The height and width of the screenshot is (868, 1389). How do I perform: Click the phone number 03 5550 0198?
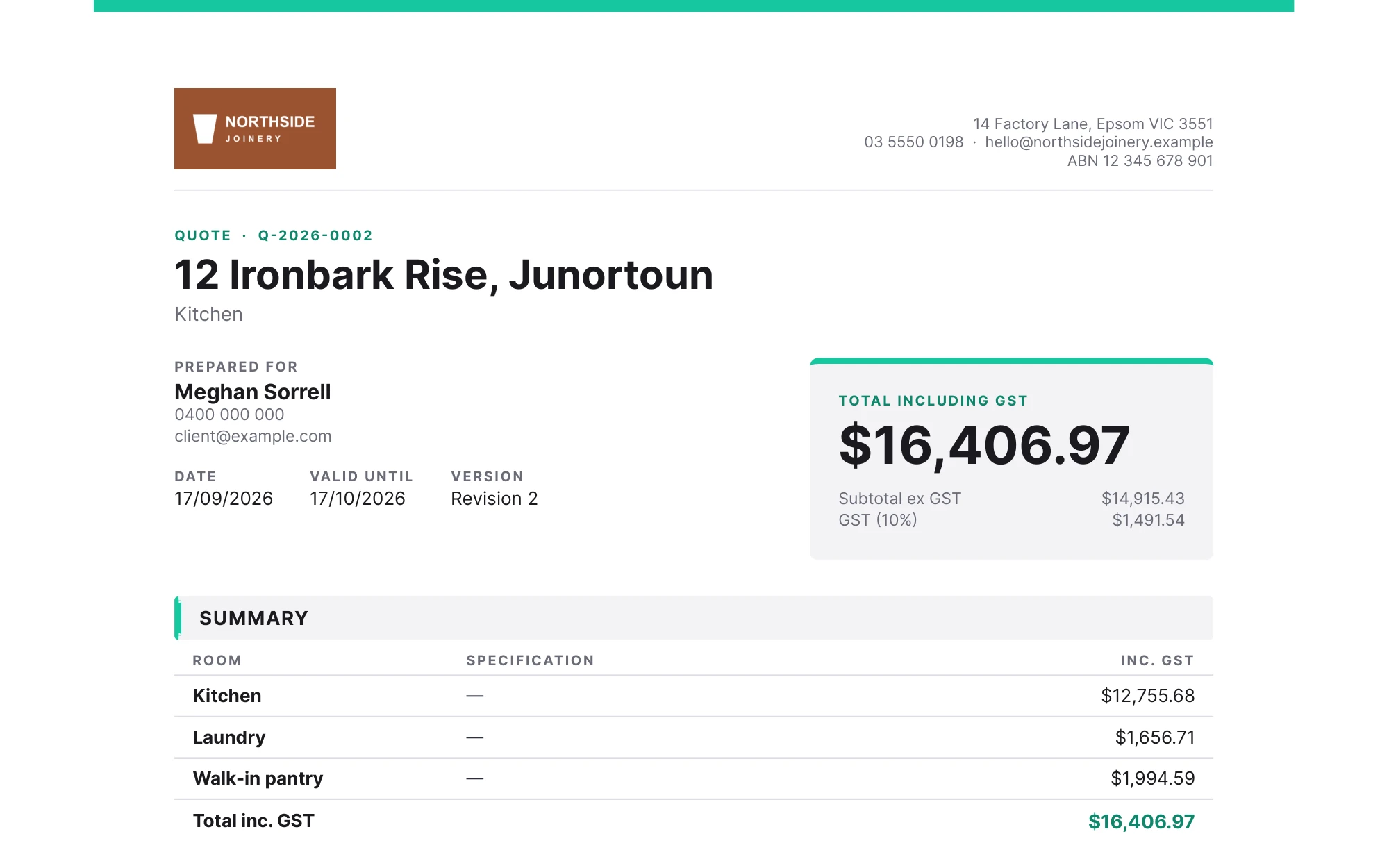tap(913, 142)
